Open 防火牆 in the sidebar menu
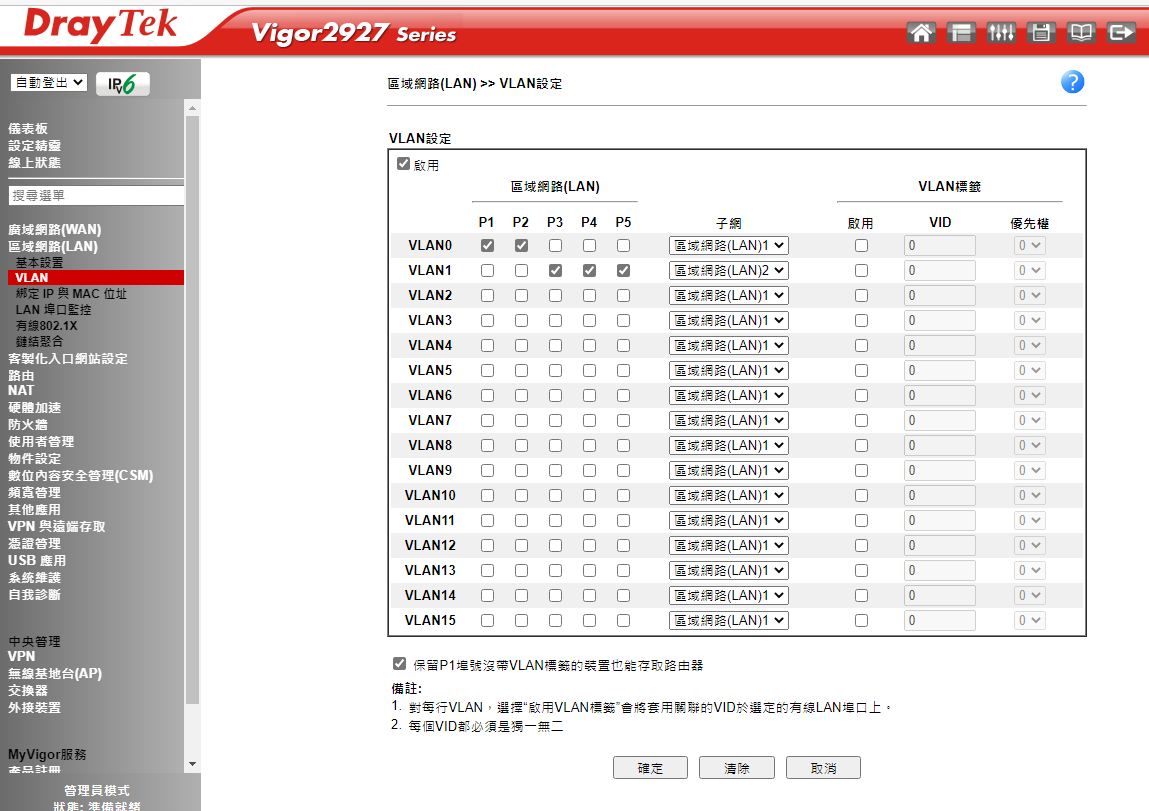The height and width of the screenshot is (811, 1149). coord(28,424)
